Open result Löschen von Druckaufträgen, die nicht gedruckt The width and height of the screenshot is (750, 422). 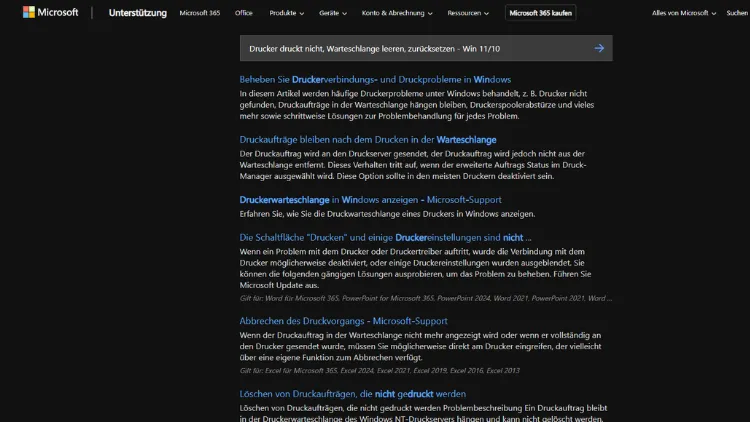pyautogui.click(x=353, y=394)
